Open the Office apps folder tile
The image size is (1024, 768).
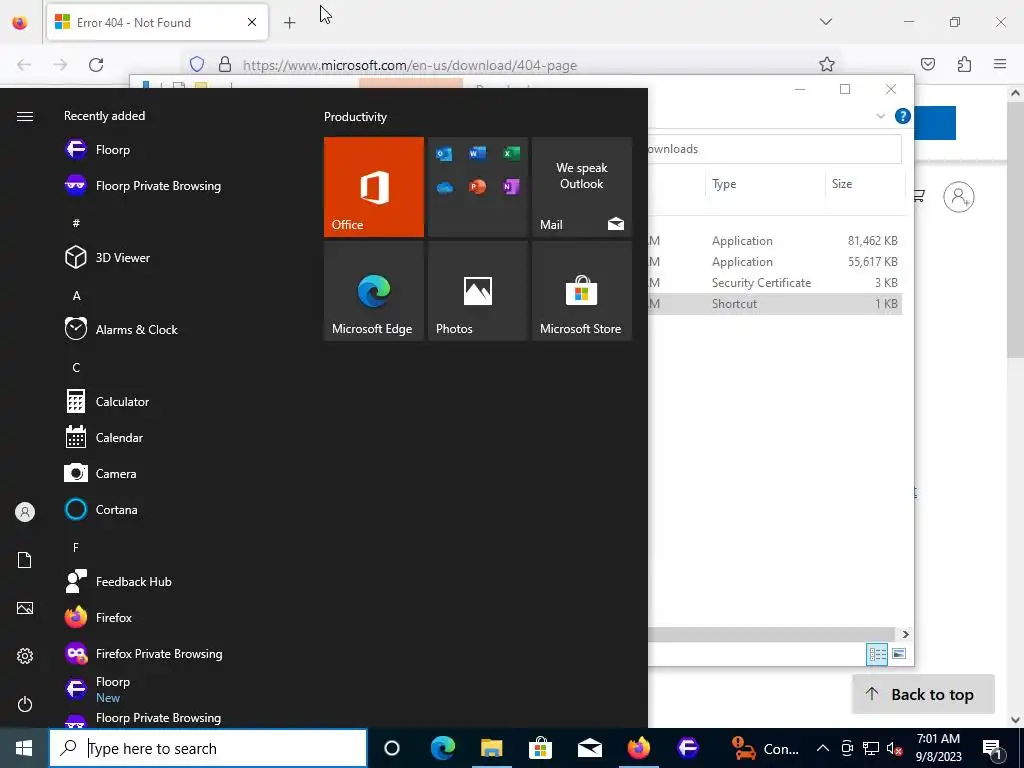478,187
